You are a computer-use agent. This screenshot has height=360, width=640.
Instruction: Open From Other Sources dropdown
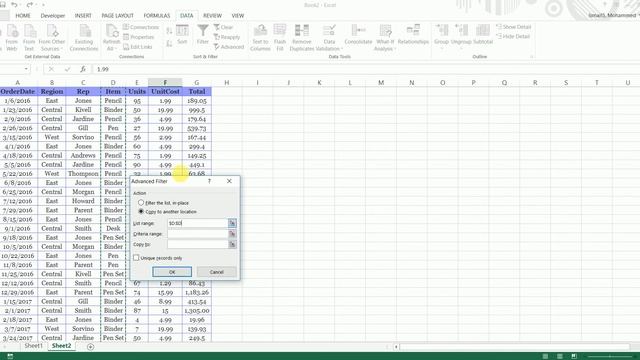click(x=52, y=38)
